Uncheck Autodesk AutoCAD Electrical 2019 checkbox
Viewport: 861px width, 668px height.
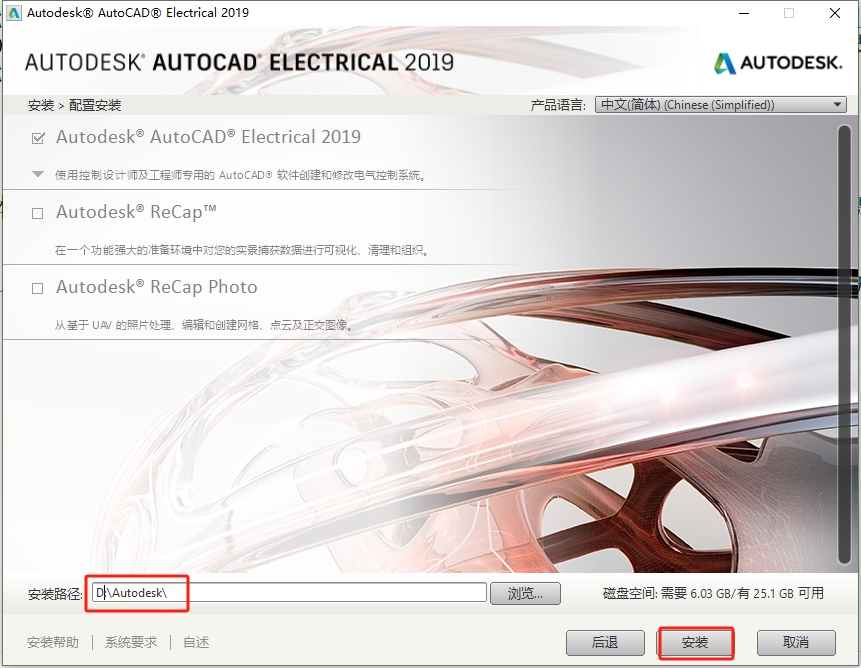(38, 138)
